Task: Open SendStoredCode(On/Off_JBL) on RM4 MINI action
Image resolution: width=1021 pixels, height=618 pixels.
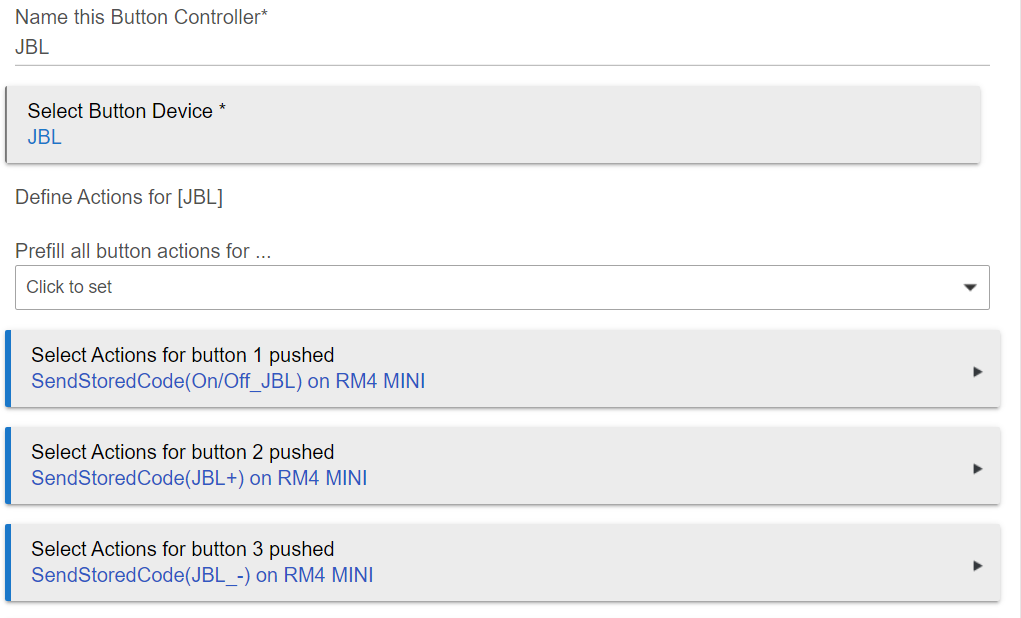Action: [x=228, y=381]
